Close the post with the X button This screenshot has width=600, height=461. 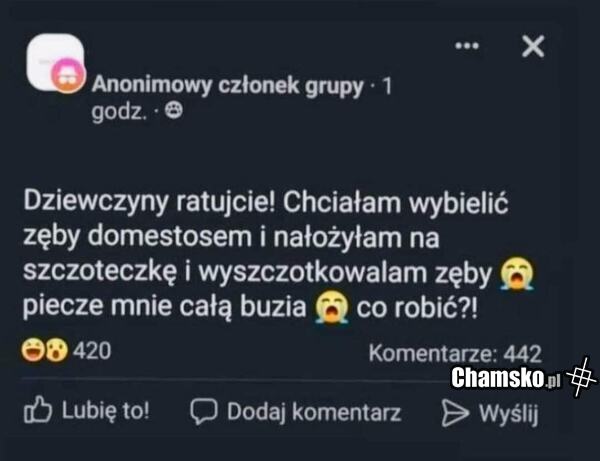coord(533,46)
